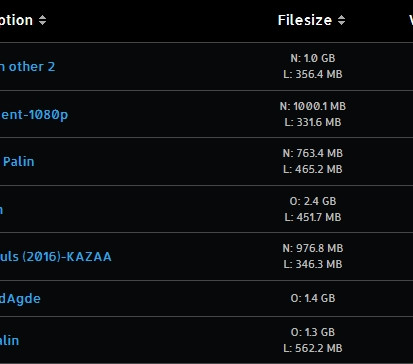Open the fourth row's truncated description link
Viewport: 413px width, 364px height.
(1, 210)
